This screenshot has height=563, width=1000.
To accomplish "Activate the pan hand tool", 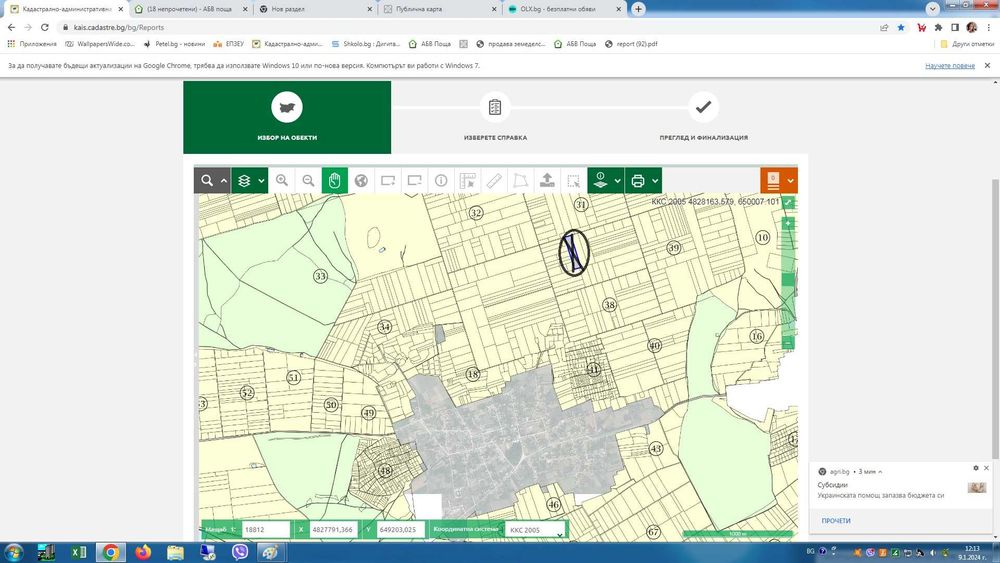I will [x=335, y=181].
